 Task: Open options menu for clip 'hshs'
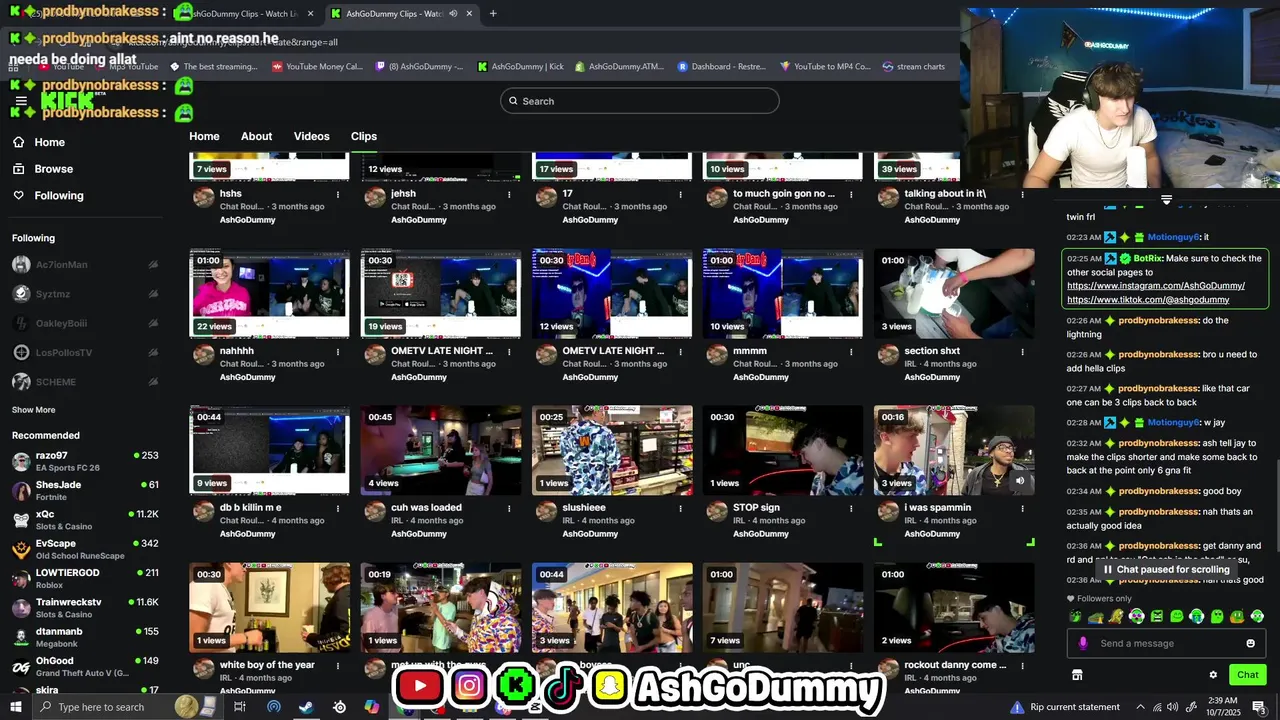pos(338,195)
